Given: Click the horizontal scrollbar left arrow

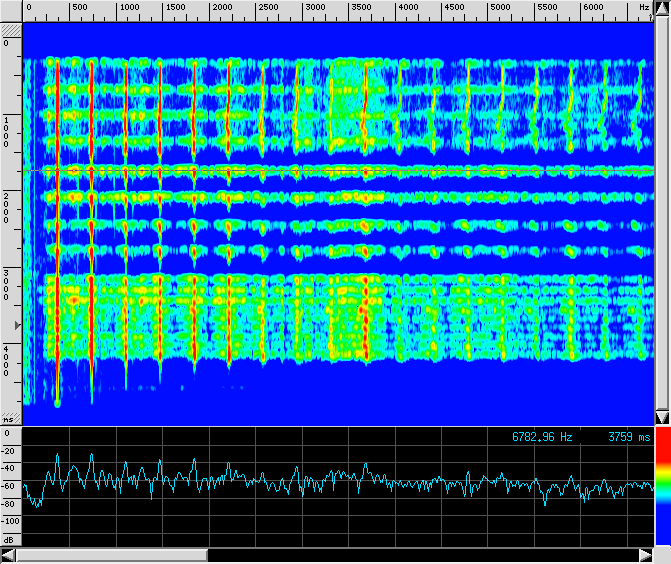Looking at the screenshot, I should [x=8, y=555].
